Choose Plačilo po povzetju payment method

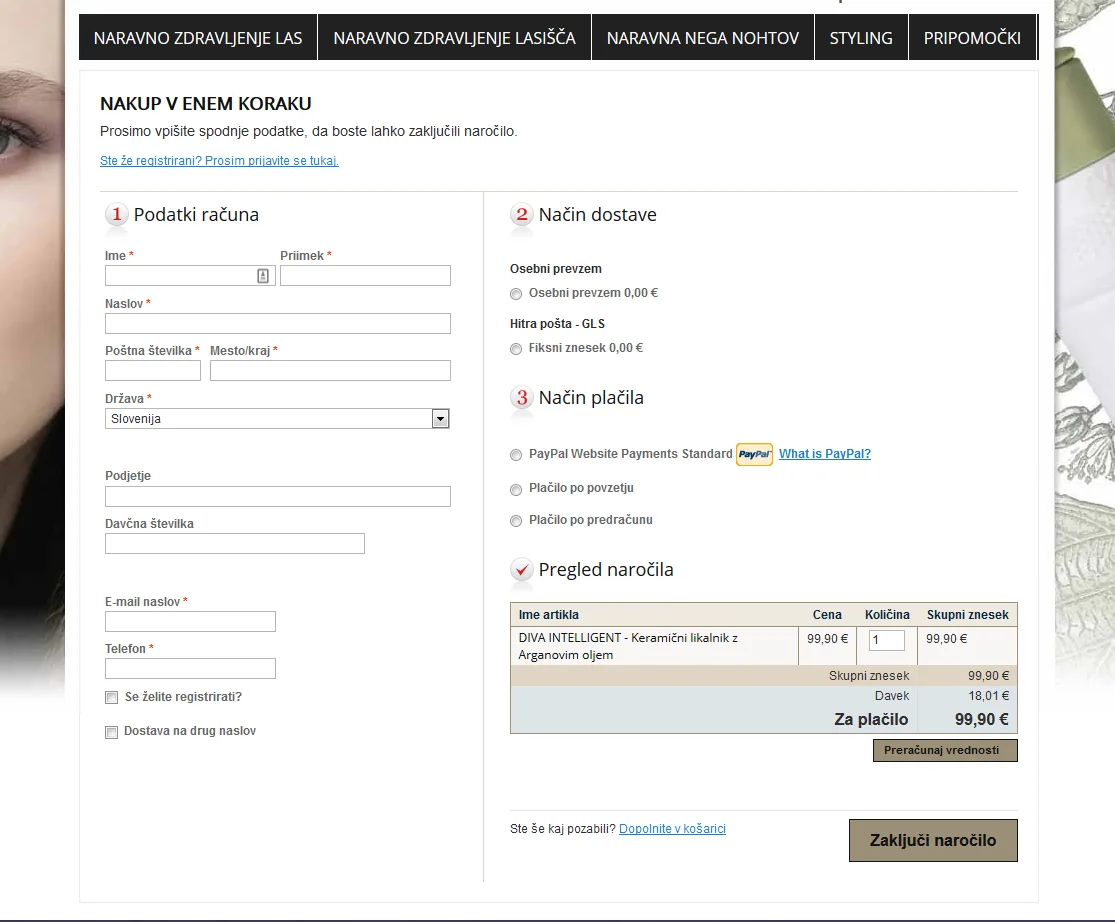point(516,489)
